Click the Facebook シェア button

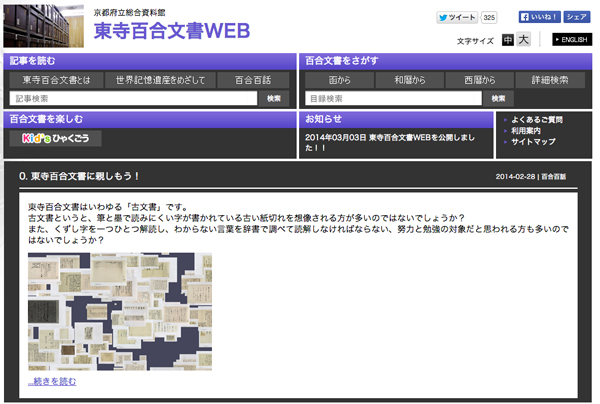(x=575, y=17)
